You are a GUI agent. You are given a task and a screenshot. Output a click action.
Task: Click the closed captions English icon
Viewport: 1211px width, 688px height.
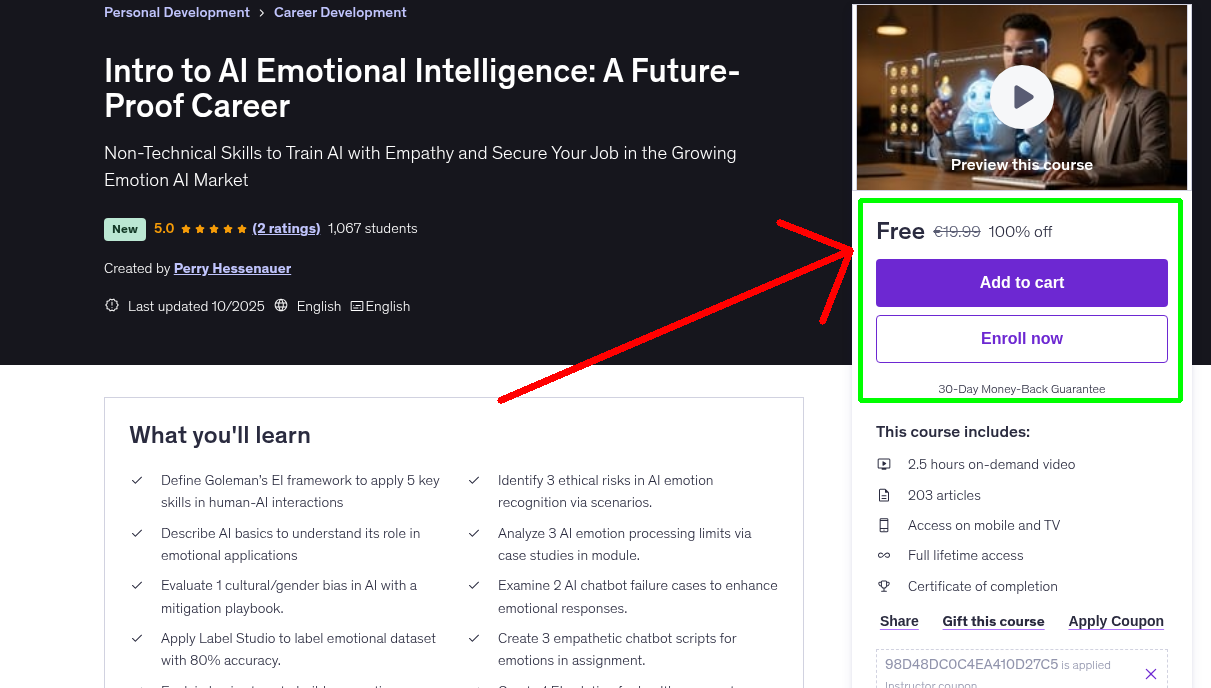[357, 305]
